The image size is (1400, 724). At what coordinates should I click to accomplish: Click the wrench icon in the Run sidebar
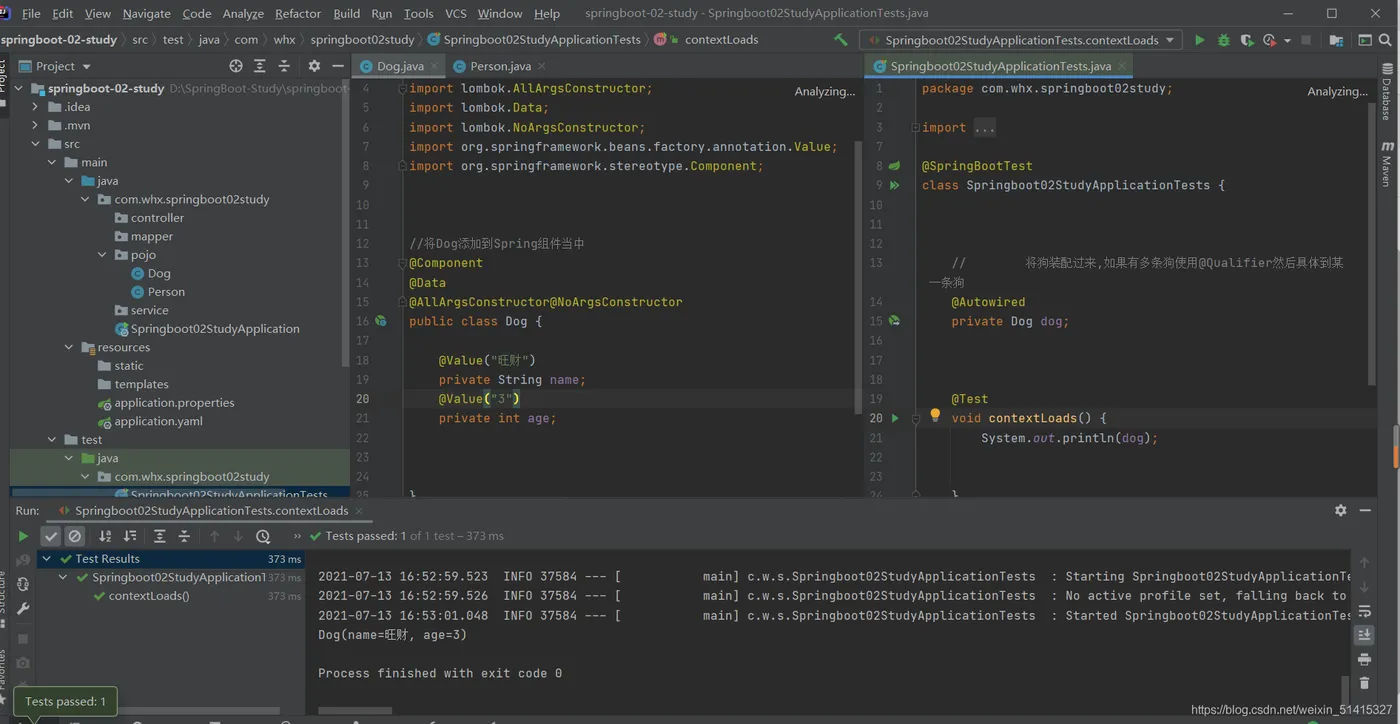pos(23,608)
